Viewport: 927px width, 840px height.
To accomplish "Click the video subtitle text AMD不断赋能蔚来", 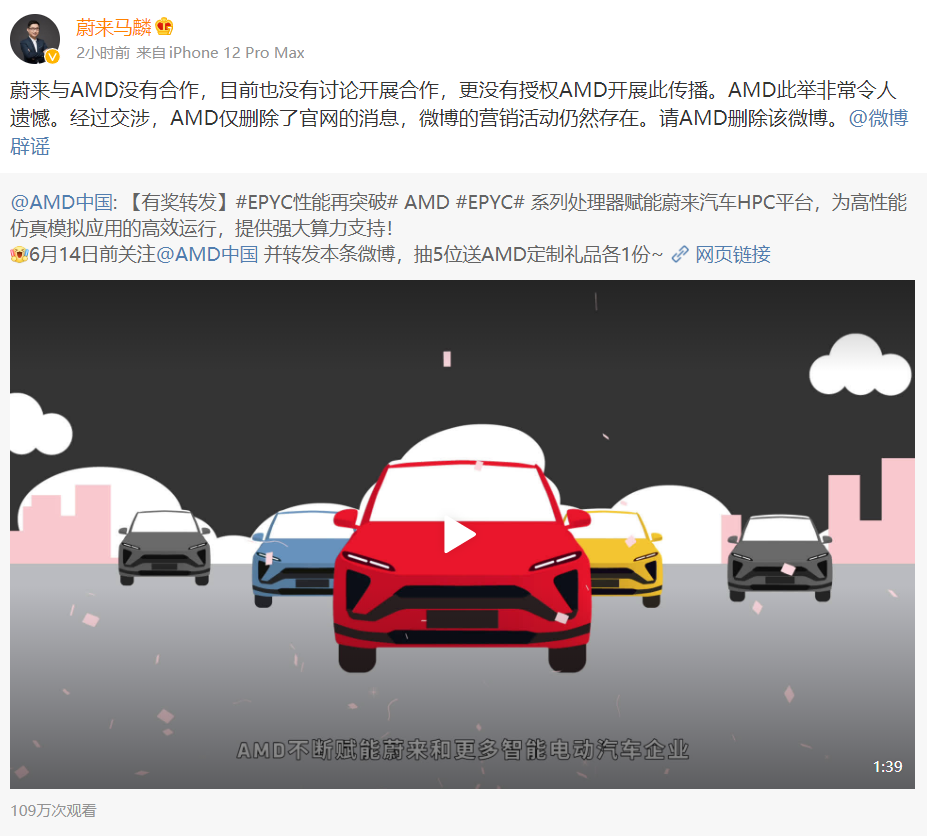I will coord(462,750).
